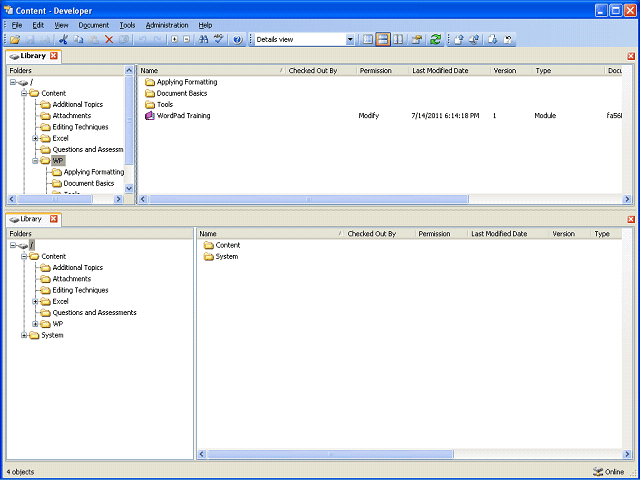Select Tools folder in upper file list
The width and height of the screenshot is (640, 480).
[159, 104]
